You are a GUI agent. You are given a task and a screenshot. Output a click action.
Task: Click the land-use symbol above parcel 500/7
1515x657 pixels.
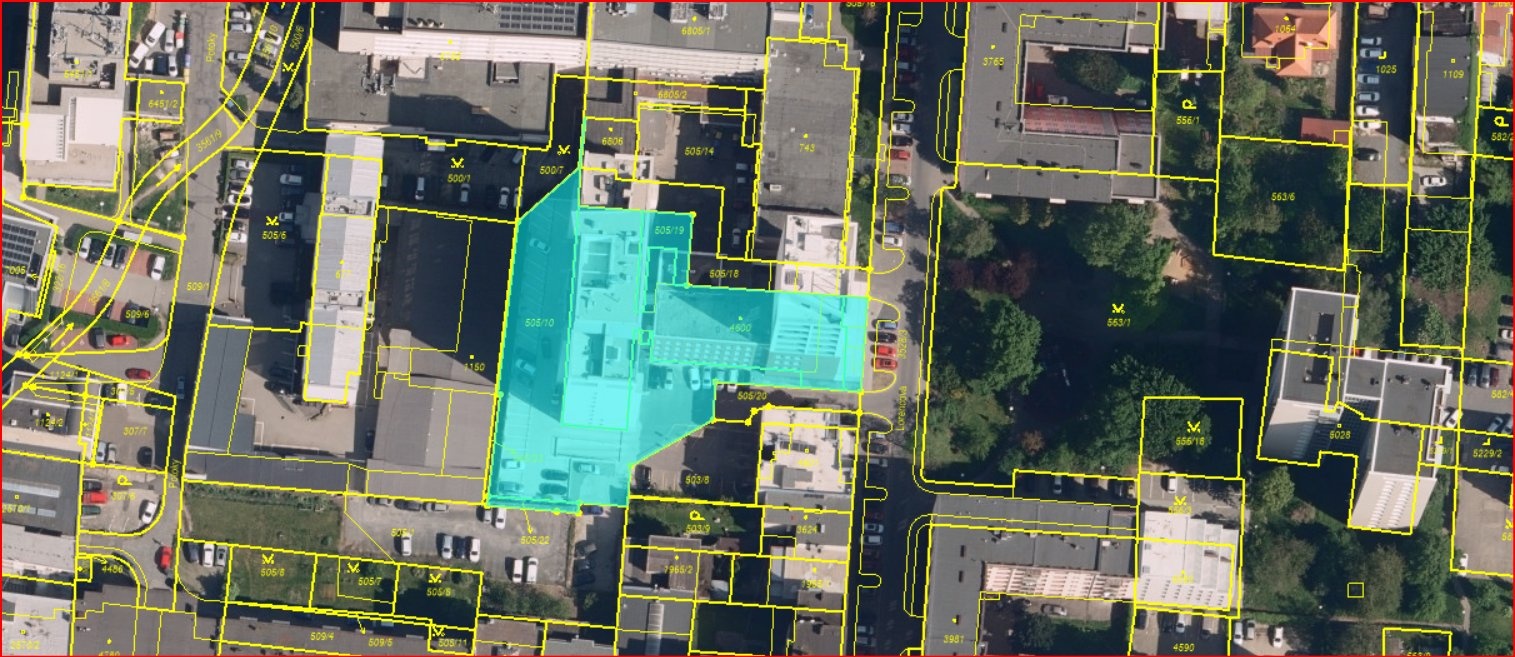[564, 152]
